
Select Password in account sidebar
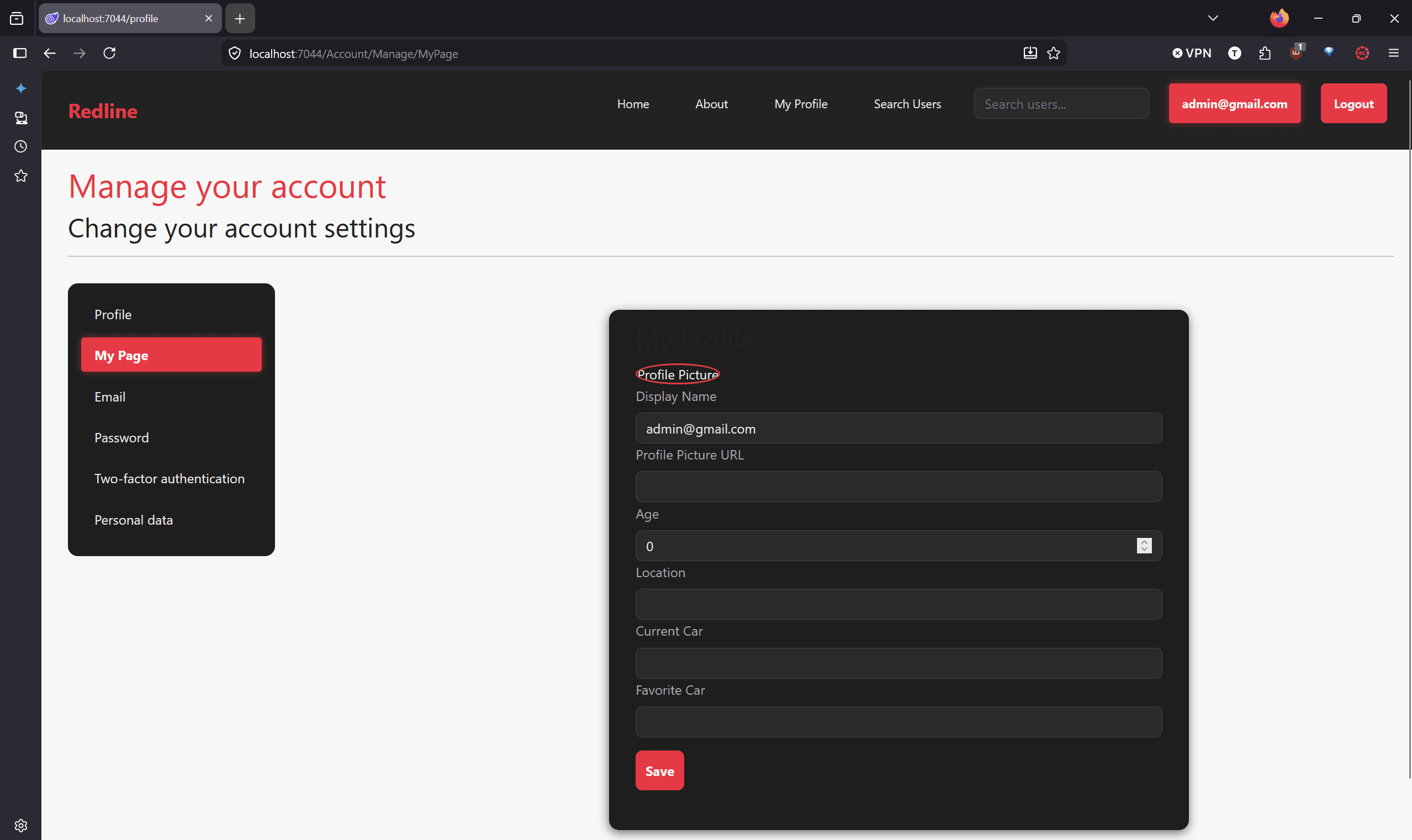[172, 437]
